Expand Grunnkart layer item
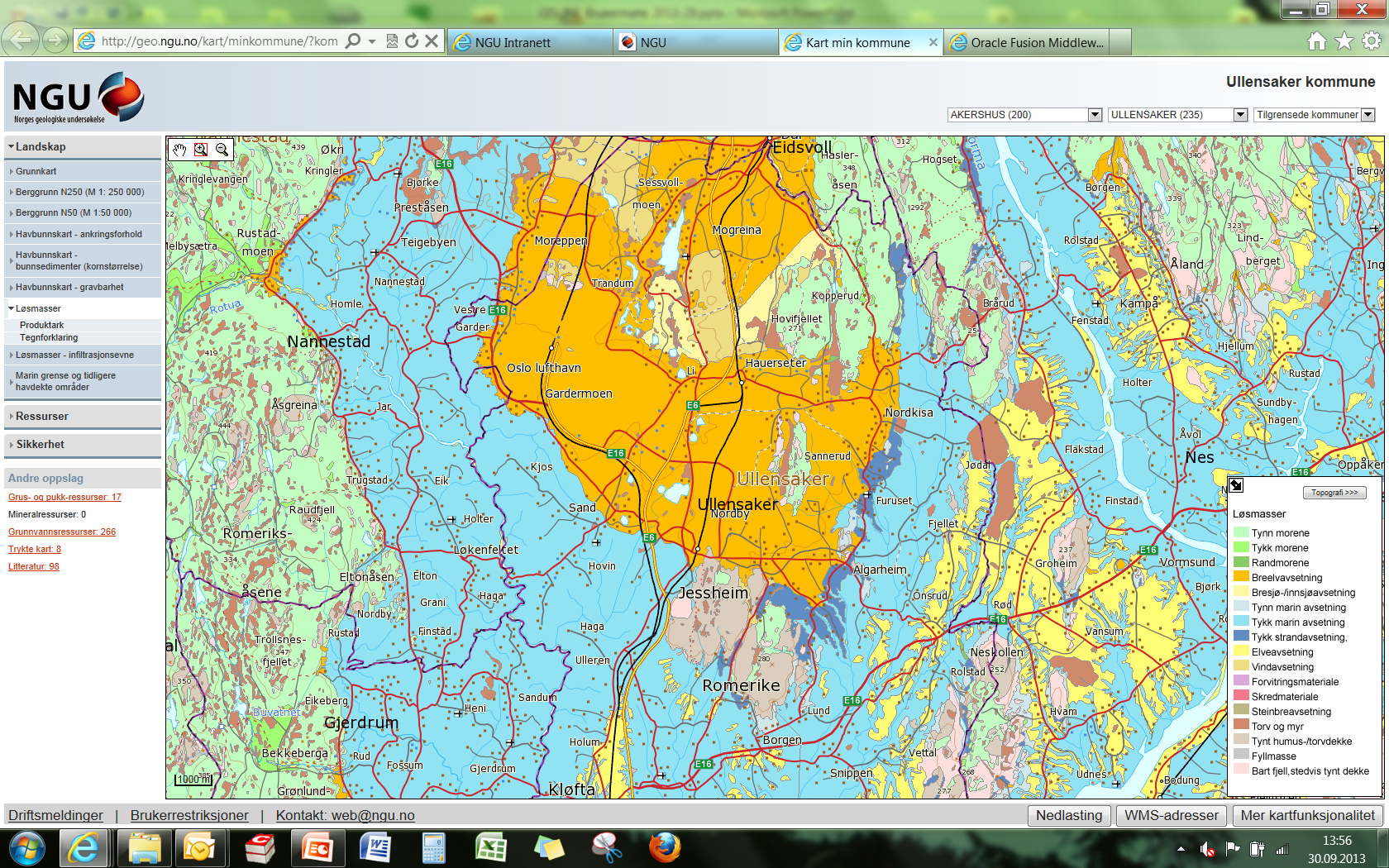This screenshot has width=1389, height=868. tap(82, 172)
